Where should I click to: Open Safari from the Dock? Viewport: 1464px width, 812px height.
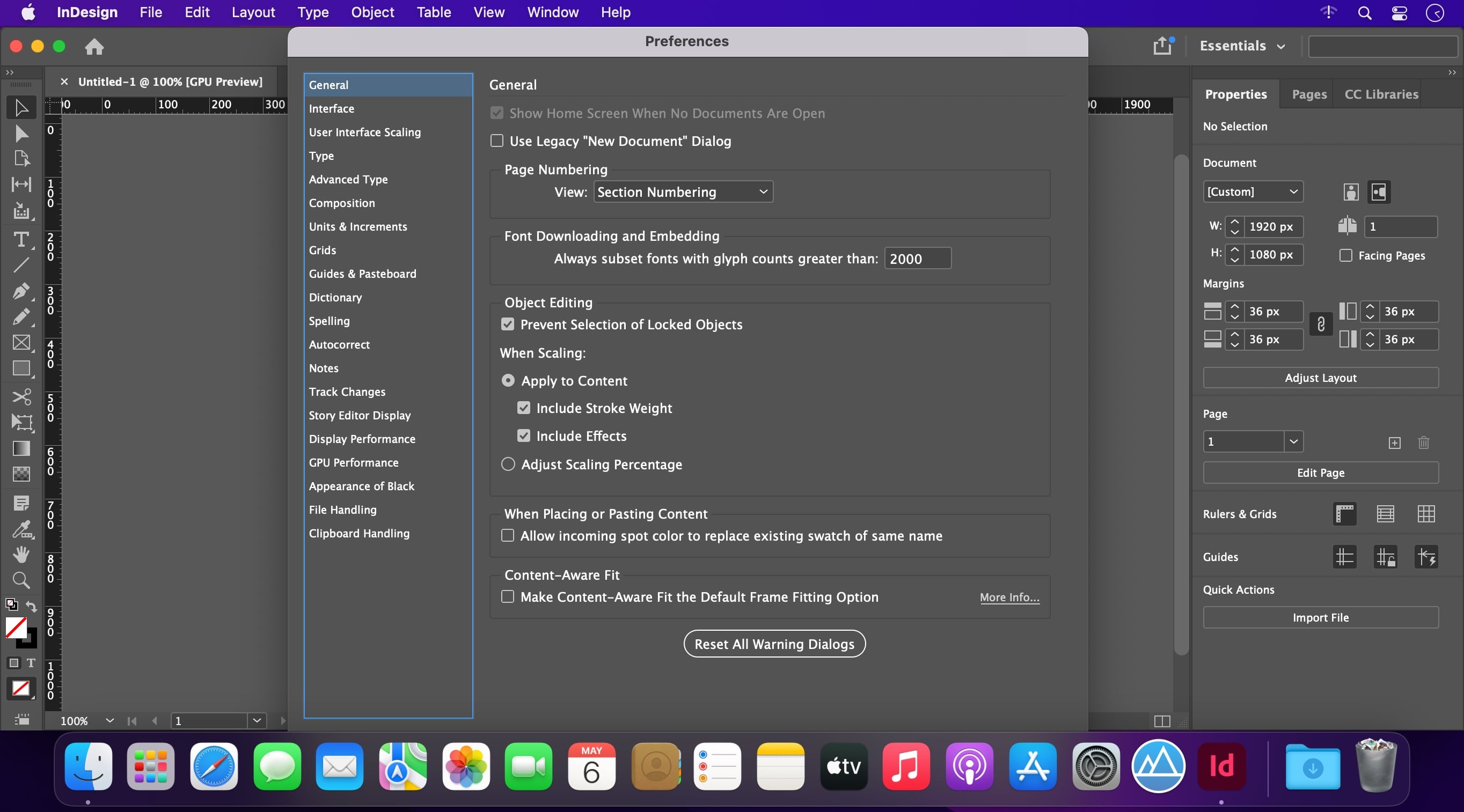pos(214,766)
